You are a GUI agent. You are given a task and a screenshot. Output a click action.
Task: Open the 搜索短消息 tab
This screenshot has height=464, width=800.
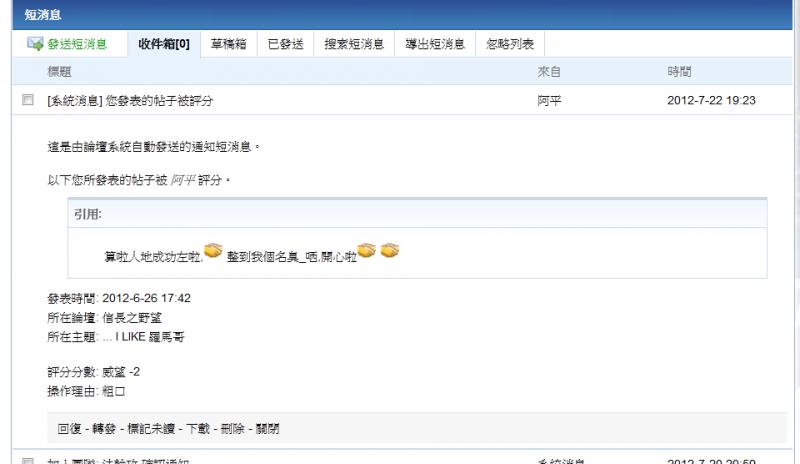coord(354,44)
